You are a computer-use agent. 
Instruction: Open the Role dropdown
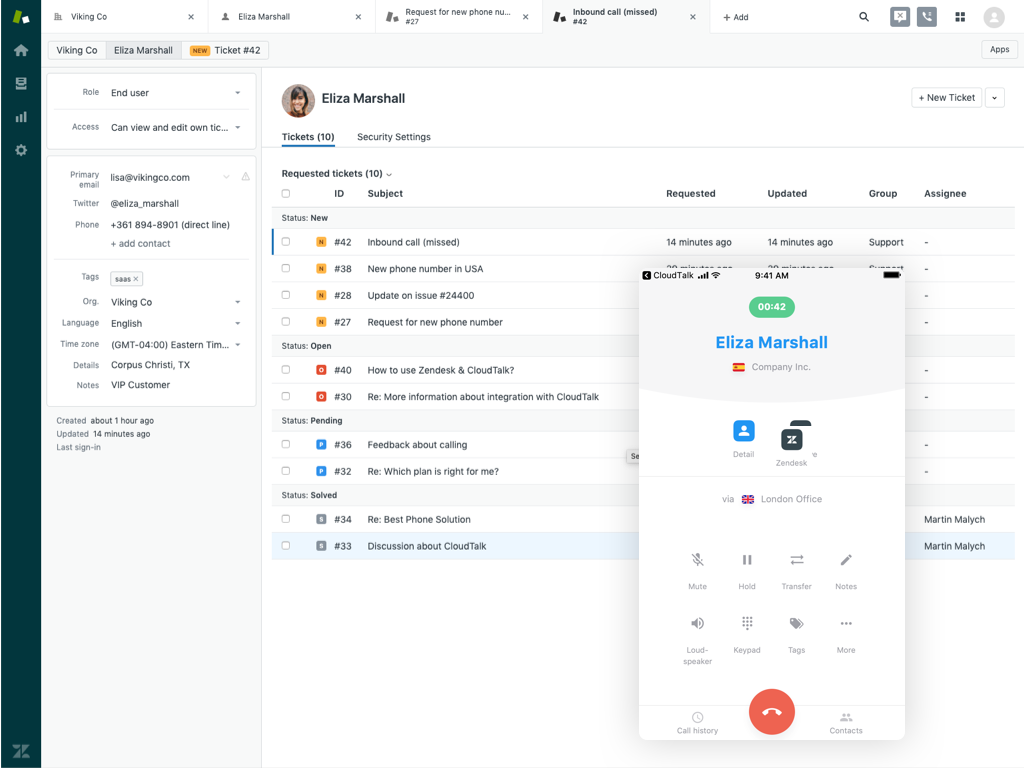[x=175, y=93]
